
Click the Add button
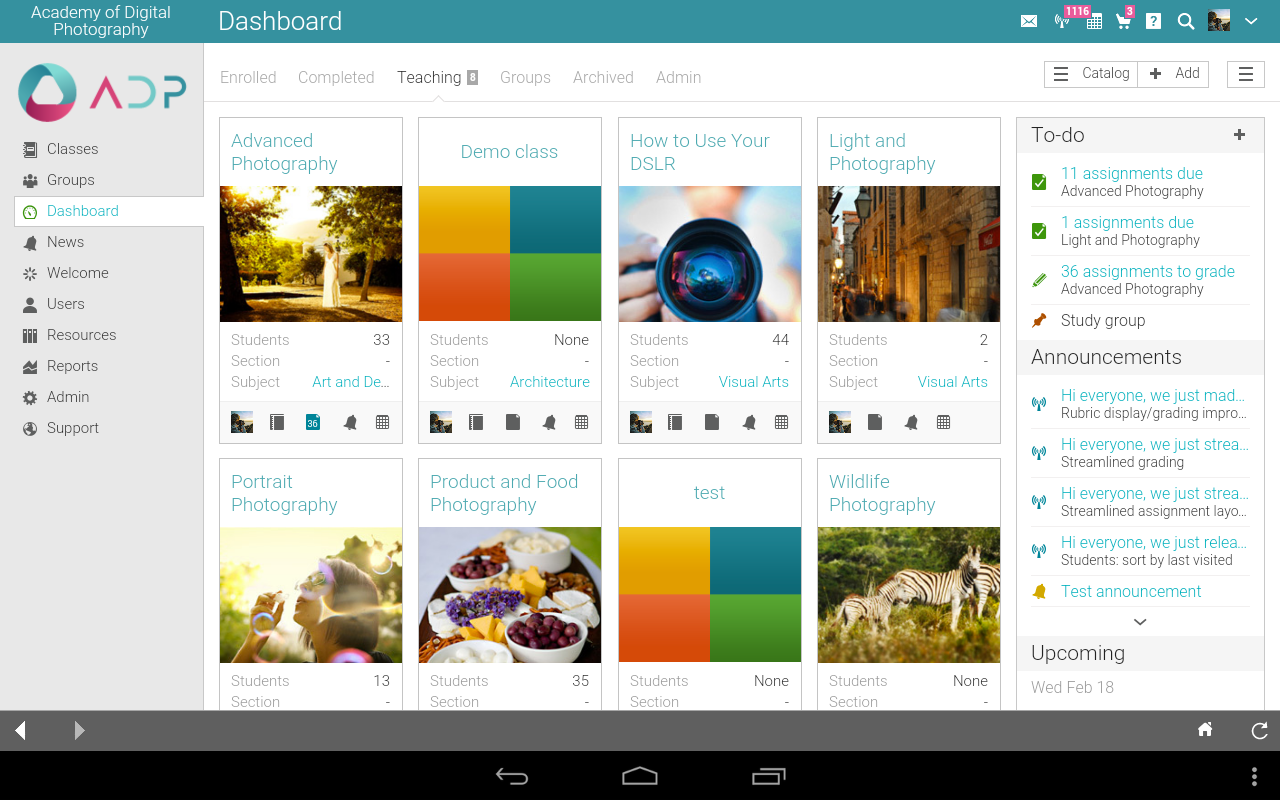click(x=1173, y=73)
